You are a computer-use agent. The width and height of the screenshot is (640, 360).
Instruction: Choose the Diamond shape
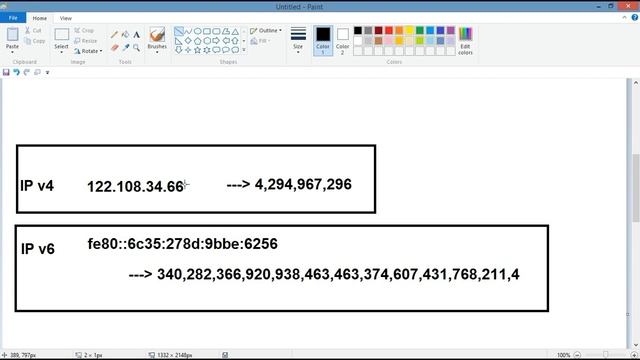[x=188, y=41]
